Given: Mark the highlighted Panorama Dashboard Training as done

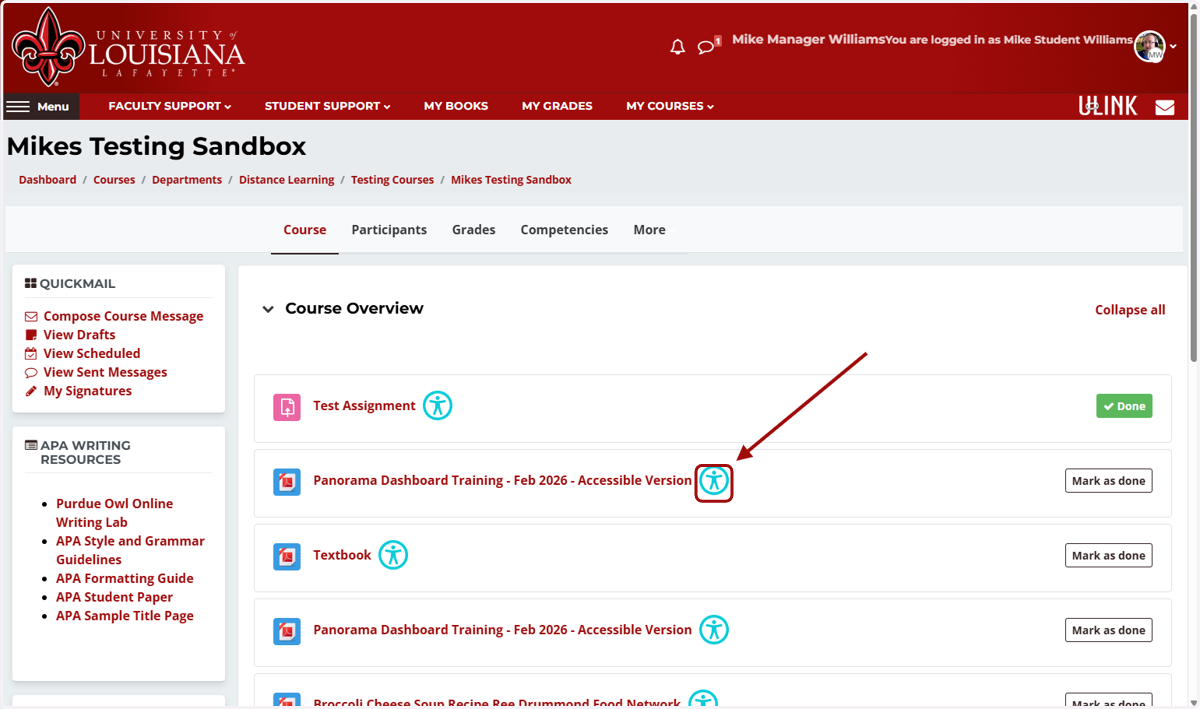Looking at the screenshot, I should coord(1108,481).
